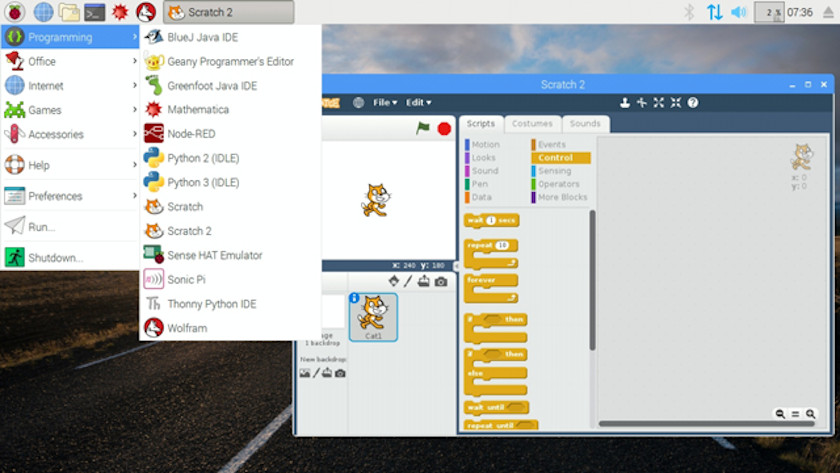Launch Geany Programmer's Editor
Image resolution: width=840 pixels, height=473 pixels.
tap(230, 62)
